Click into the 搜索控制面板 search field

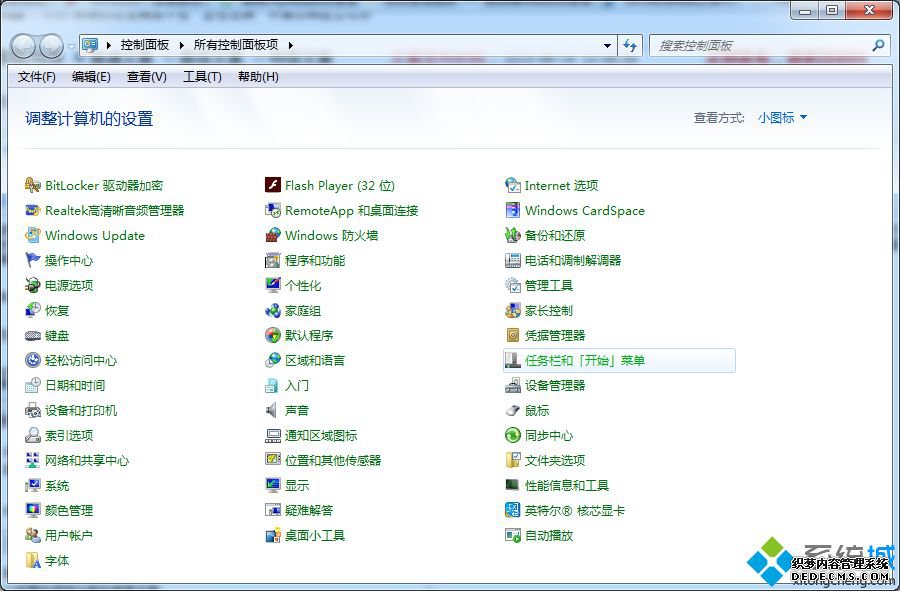(761, 45)
